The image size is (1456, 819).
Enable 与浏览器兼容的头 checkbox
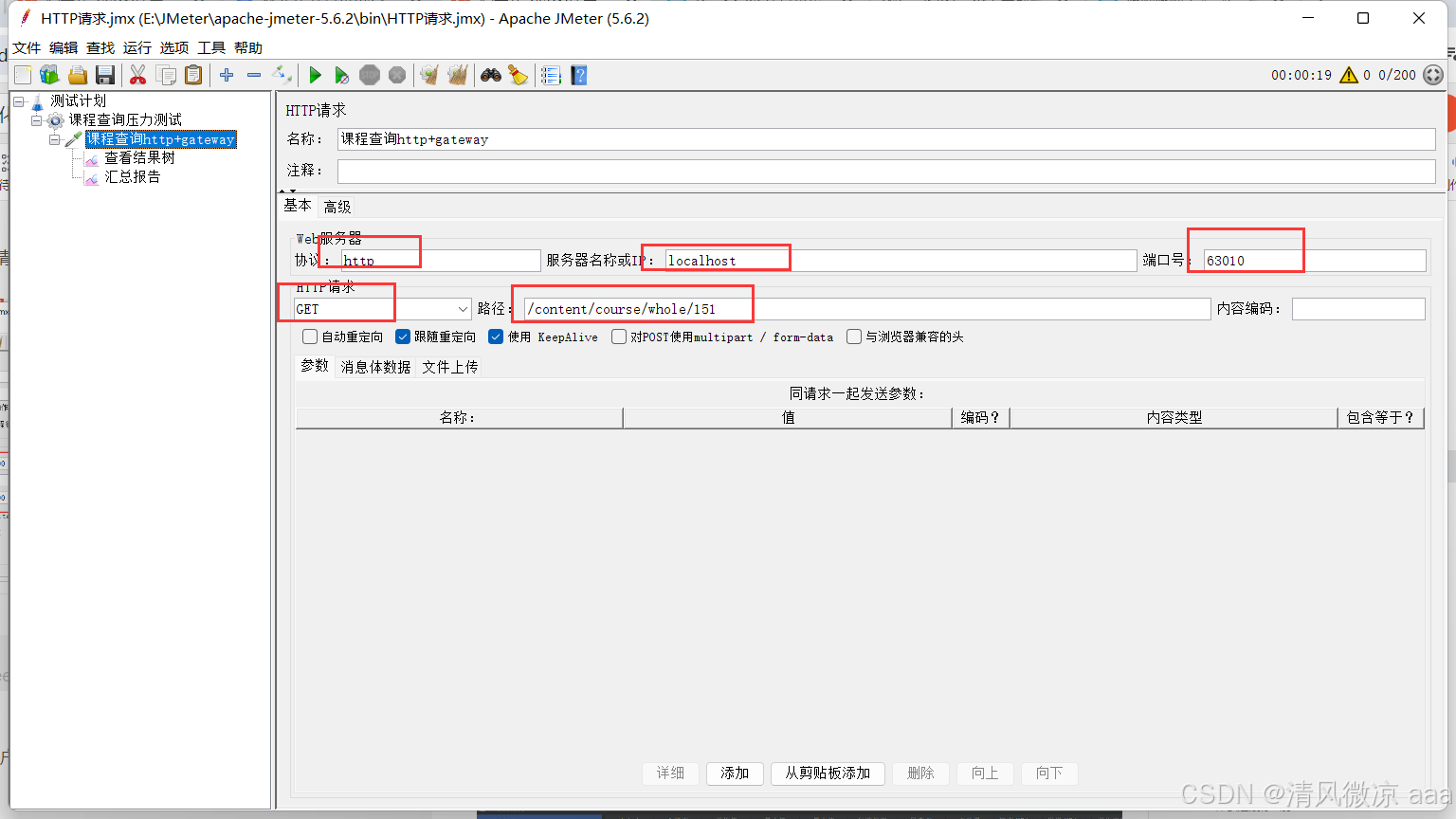pyautogui.click(x=854, y=337)
